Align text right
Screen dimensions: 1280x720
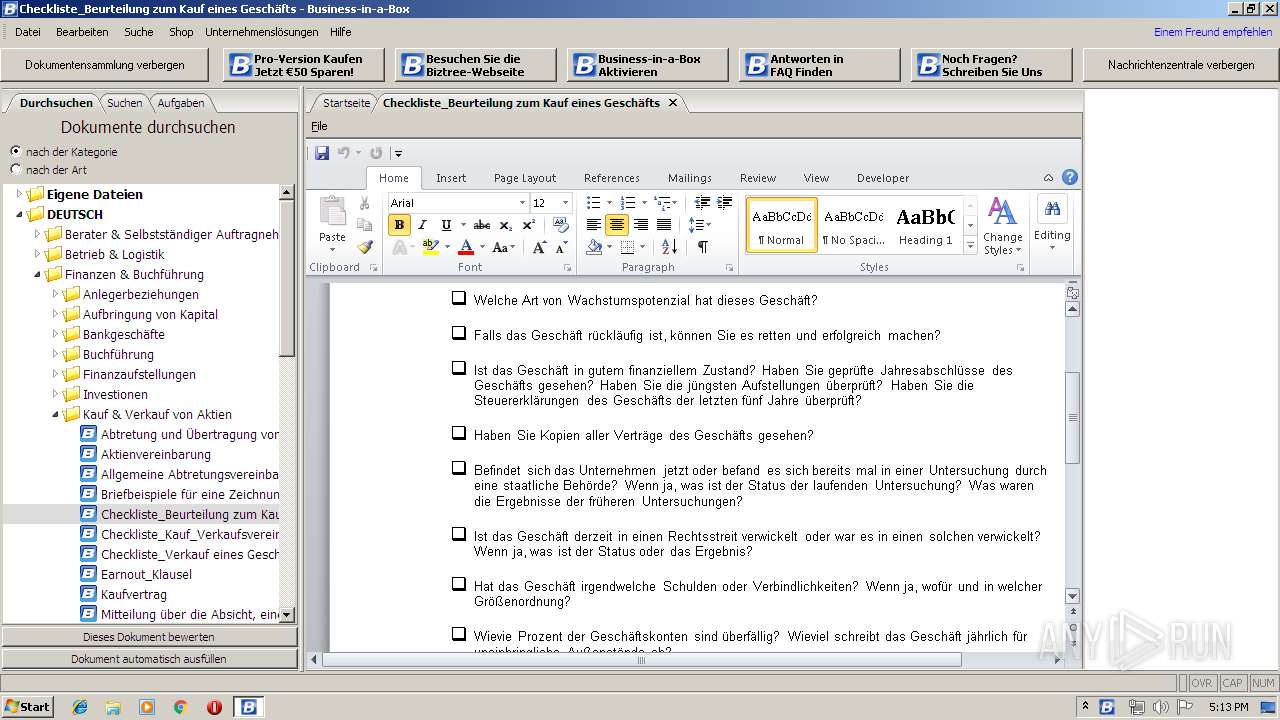[640, 225]
